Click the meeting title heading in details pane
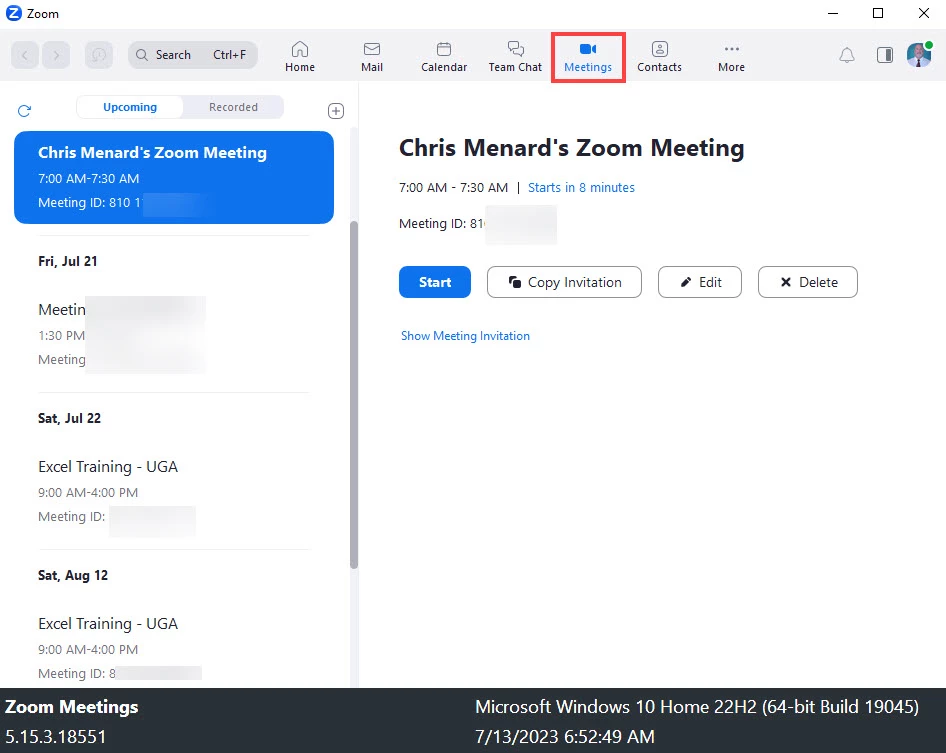The image size is (946, 753). click(571, 148)
